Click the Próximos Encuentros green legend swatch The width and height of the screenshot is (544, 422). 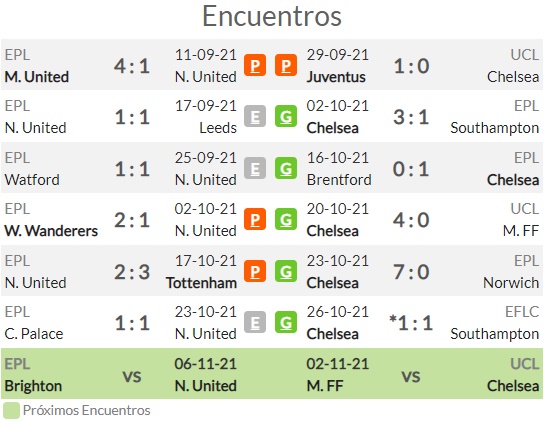[11, 410]
